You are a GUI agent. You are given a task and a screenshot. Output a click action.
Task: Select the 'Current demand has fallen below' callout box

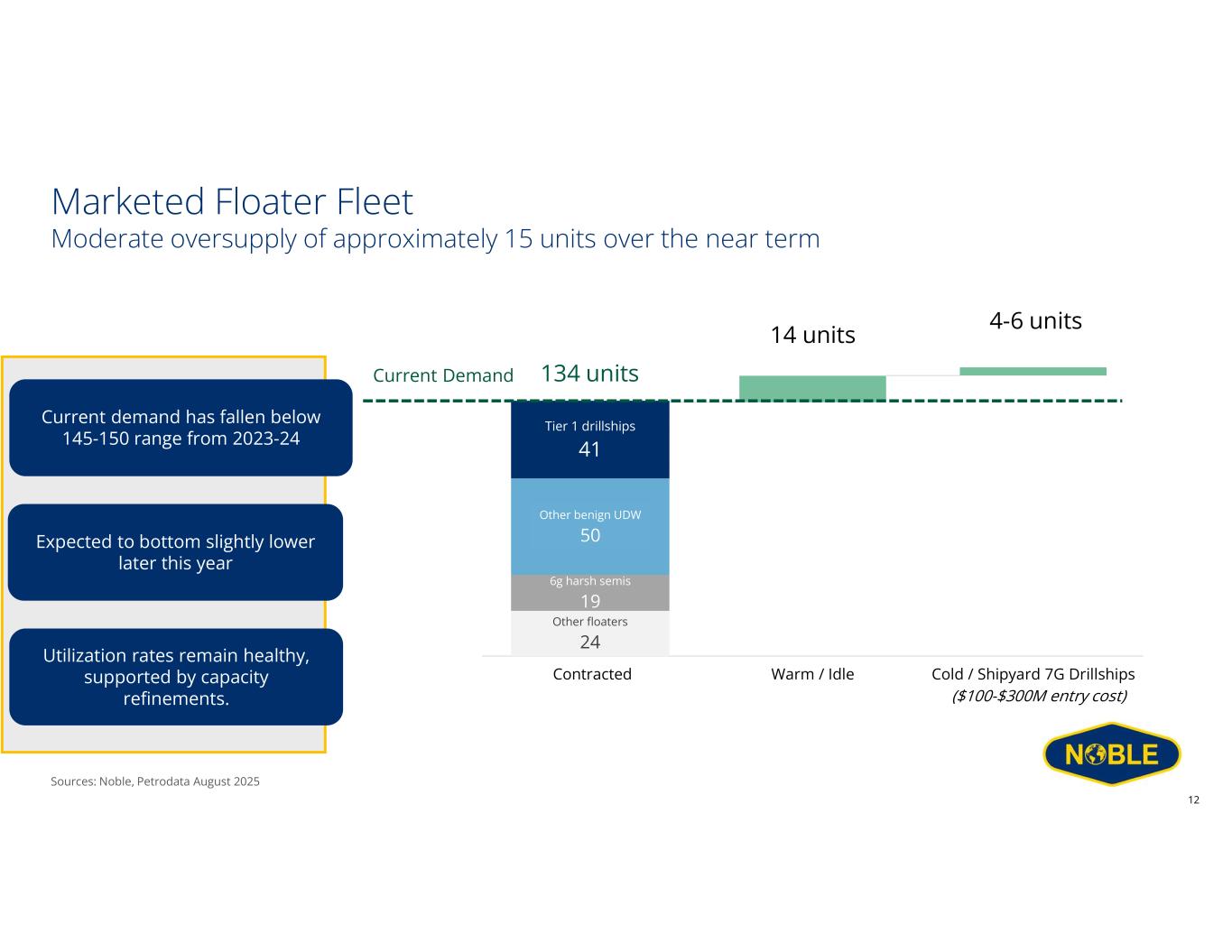point(181,428)
